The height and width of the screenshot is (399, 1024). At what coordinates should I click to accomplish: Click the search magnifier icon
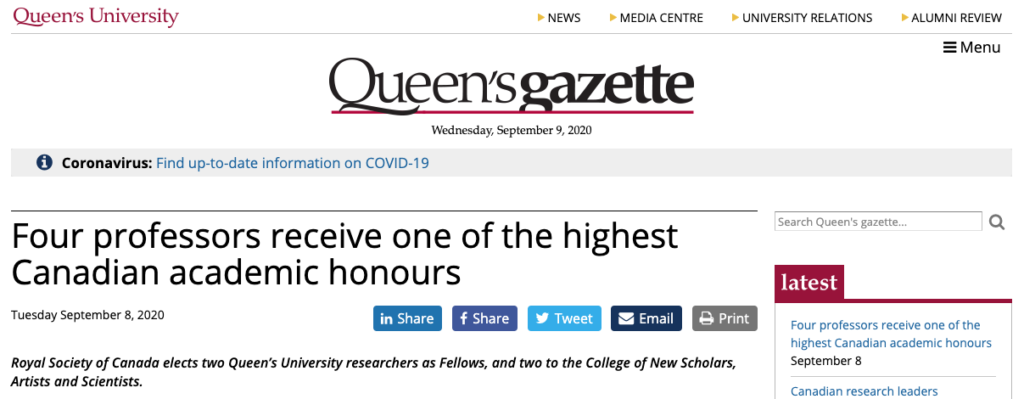[x=997, y=223]
